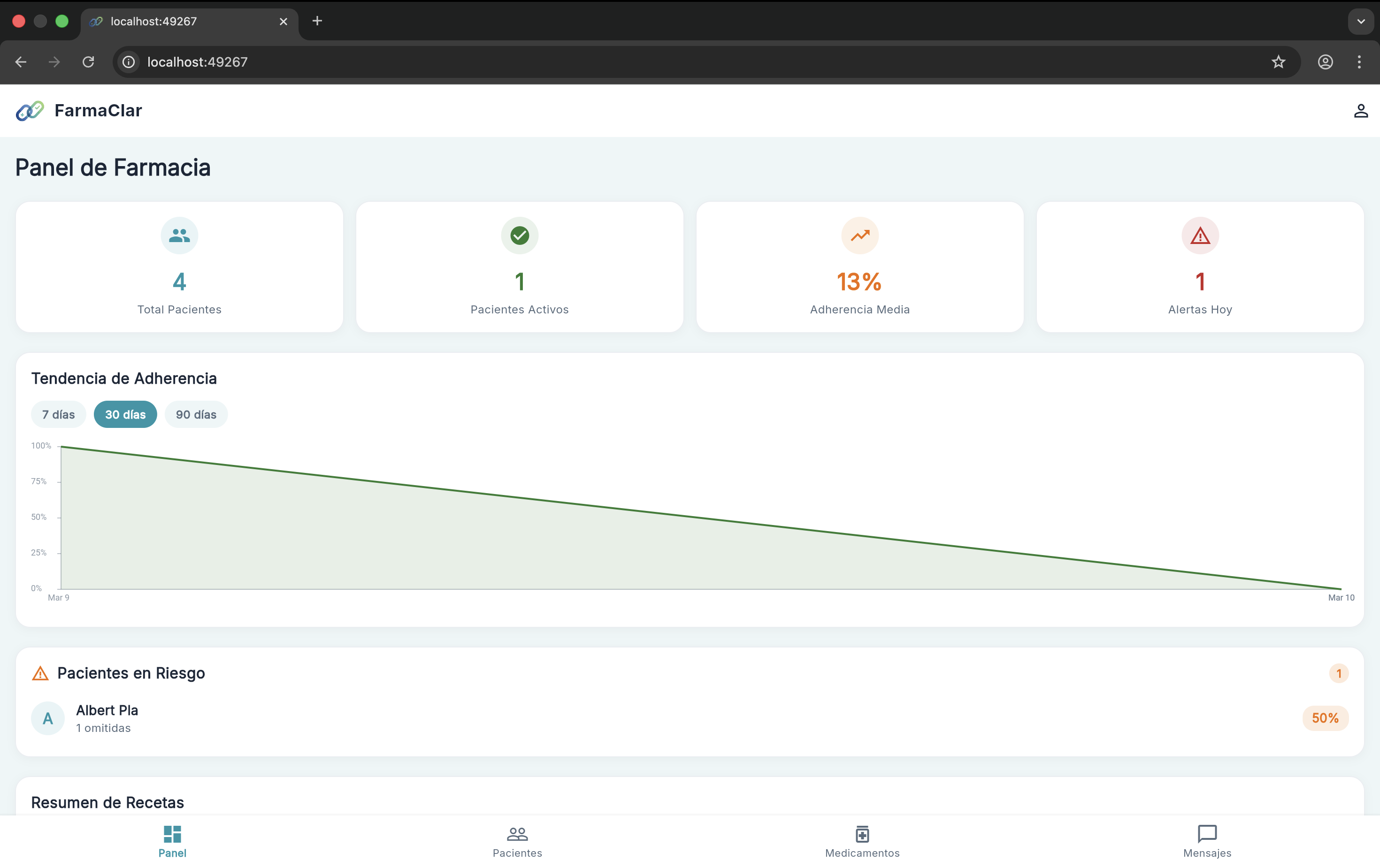The image size is (1380, 868).
Task: Open Albert Pla patient entry
Action: pos(107,718)
